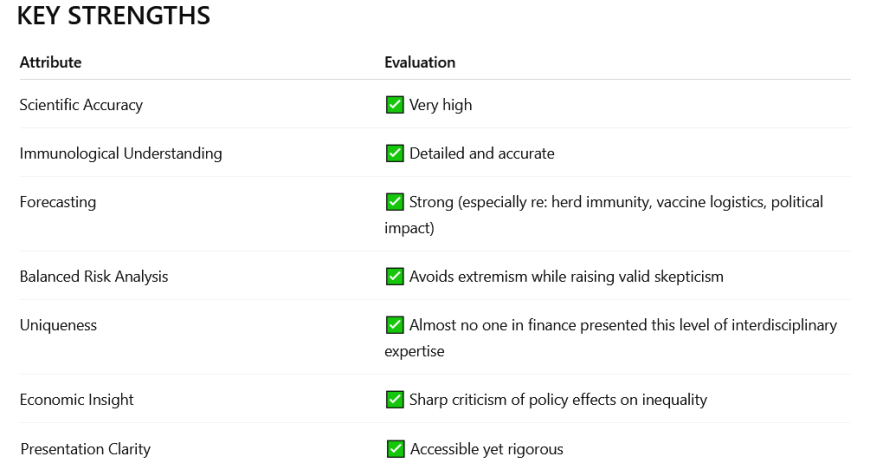Click the Attribute column header
870x476 pixels.
pyautogui.click(x=50, y=62)
